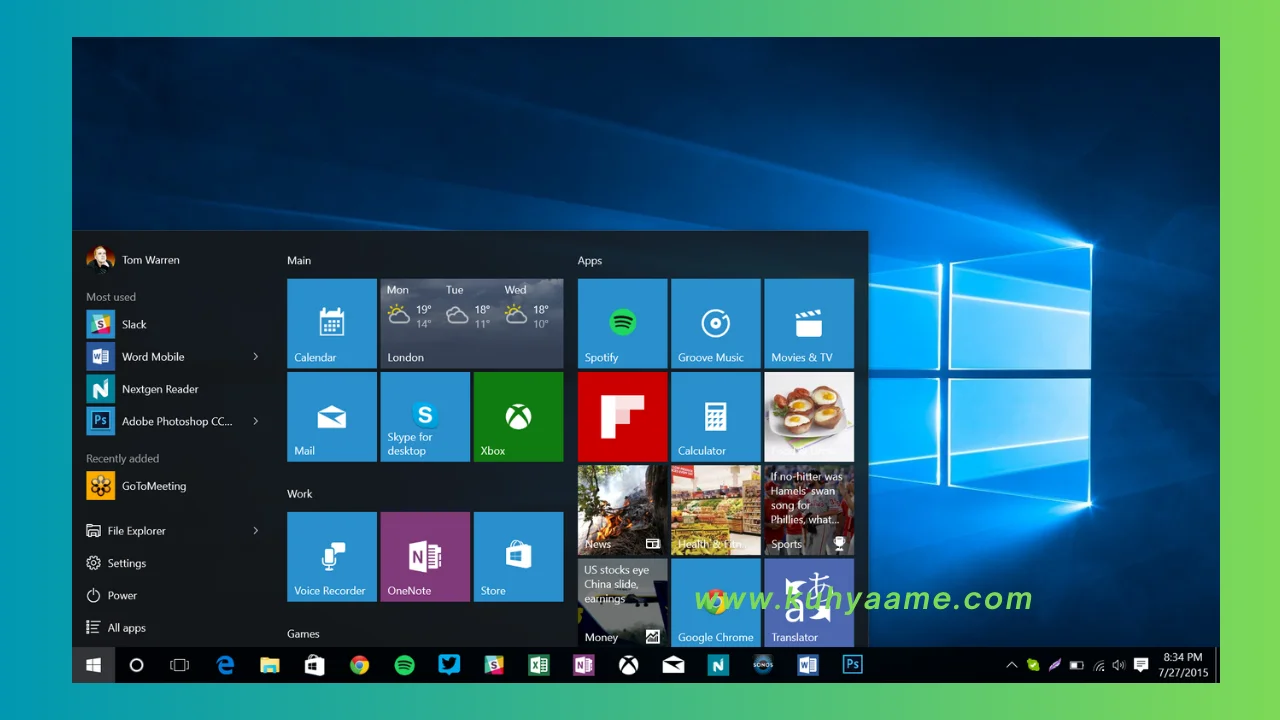Launch Microsoft Edge from the taskbar
The width and height of the screenshot is (1280, 720).
pos(225,665)
